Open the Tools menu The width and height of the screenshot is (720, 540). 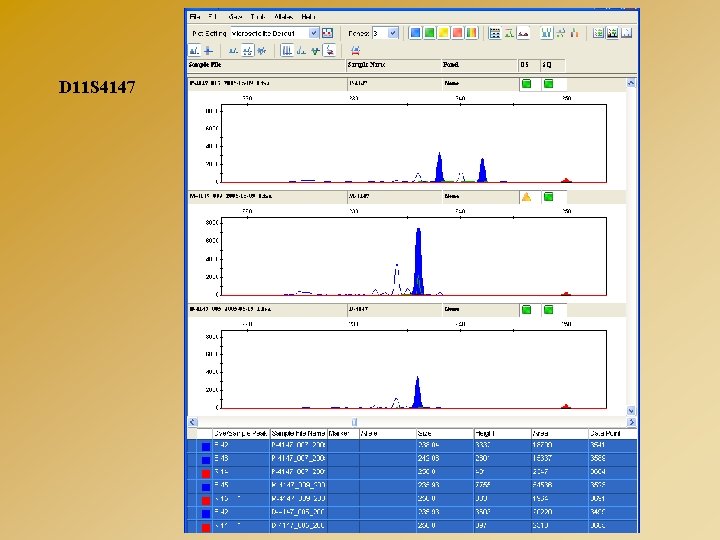click(258, 17)
